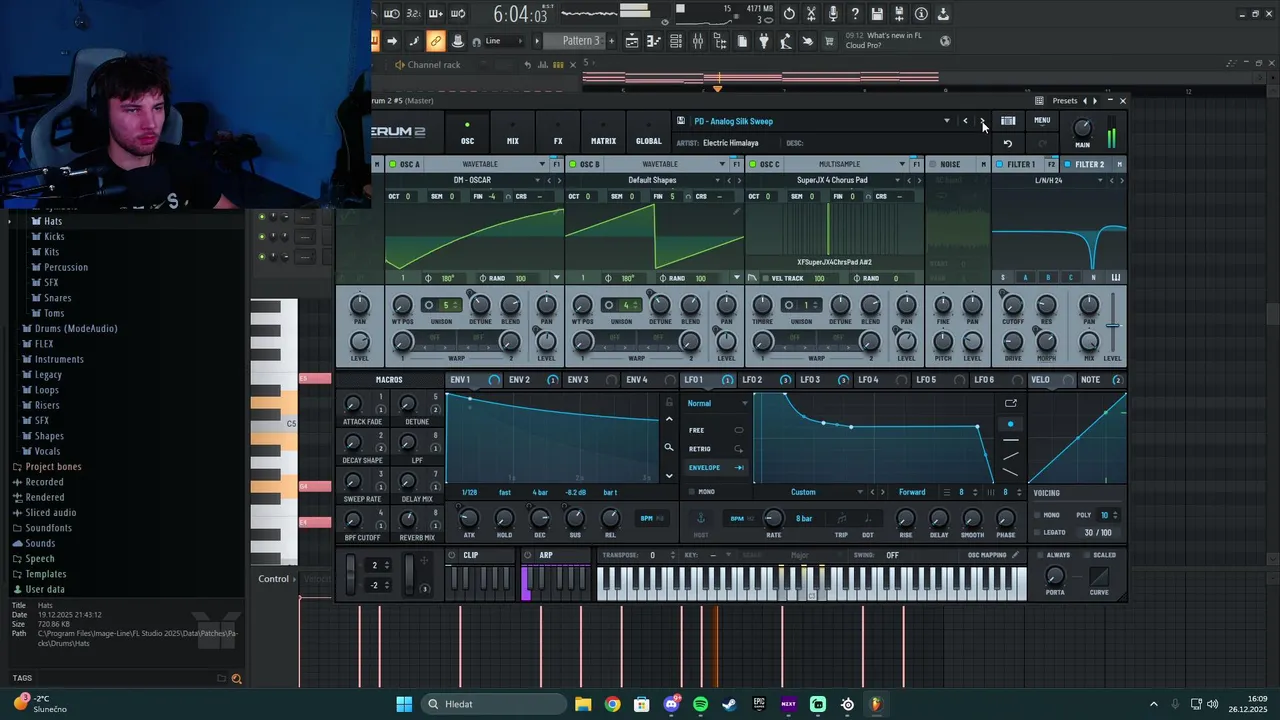Enable the NOISE oscillator
The width and height of the screenshot is (1280, 720).
tap(933, 164)
